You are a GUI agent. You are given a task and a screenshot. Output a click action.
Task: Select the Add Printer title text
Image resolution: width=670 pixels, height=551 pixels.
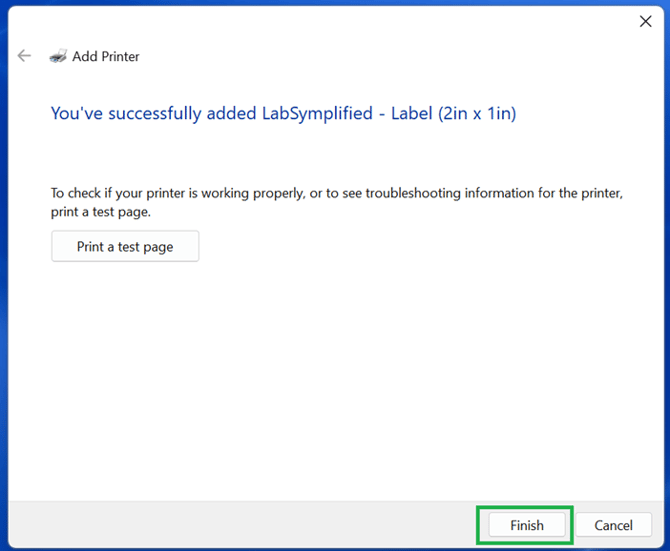point(106,56)
